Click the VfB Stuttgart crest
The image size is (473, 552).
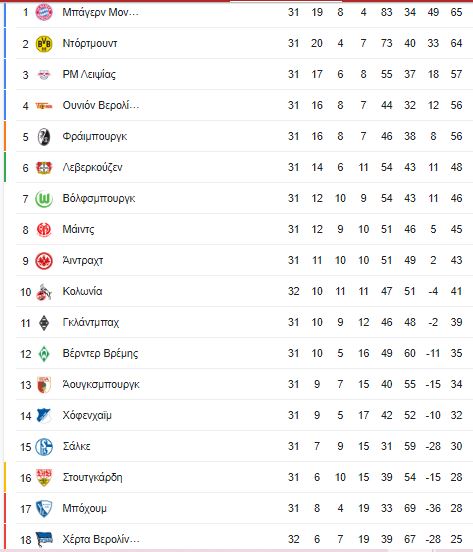pyautogui.click(x=44, y=478)
